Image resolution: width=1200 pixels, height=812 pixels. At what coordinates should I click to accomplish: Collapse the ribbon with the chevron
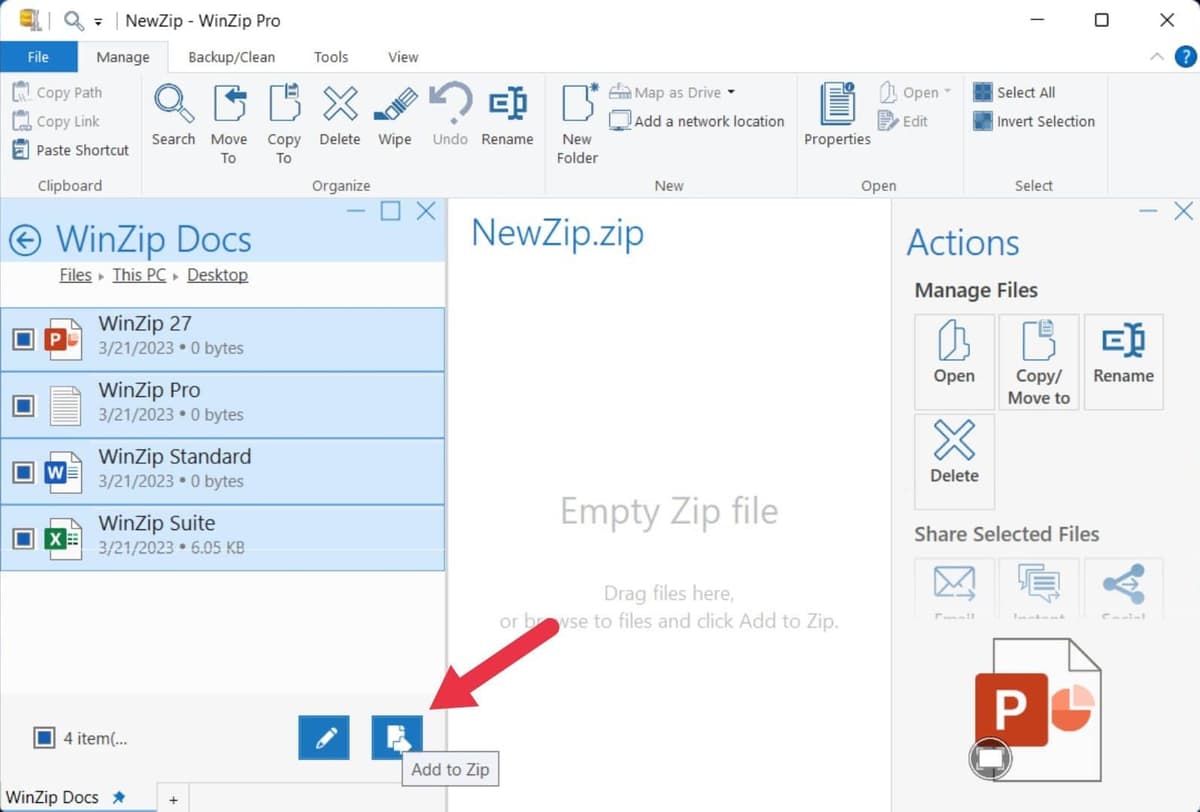pyautogui.click(x=1157, y=57)
